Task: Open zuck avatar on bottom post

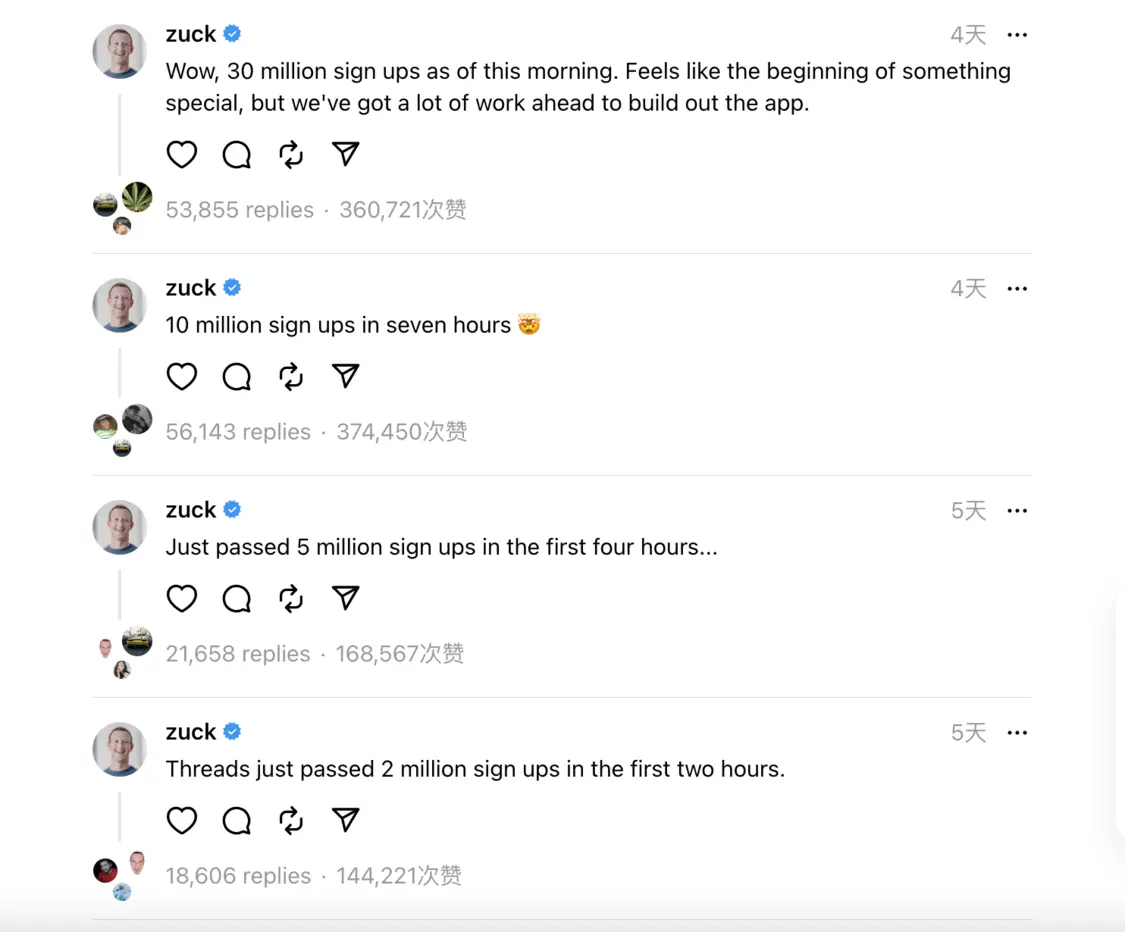Action: [x=120, y=749]
